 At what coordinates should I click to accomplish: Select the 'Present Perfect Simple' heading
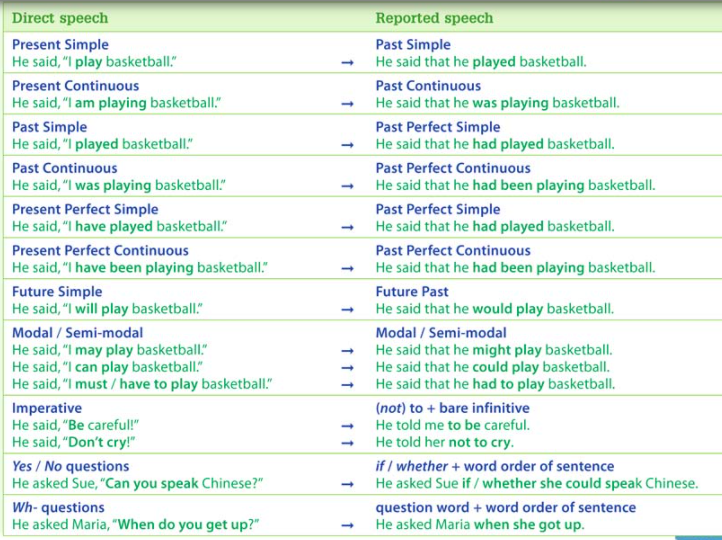(x=85, y=209)
